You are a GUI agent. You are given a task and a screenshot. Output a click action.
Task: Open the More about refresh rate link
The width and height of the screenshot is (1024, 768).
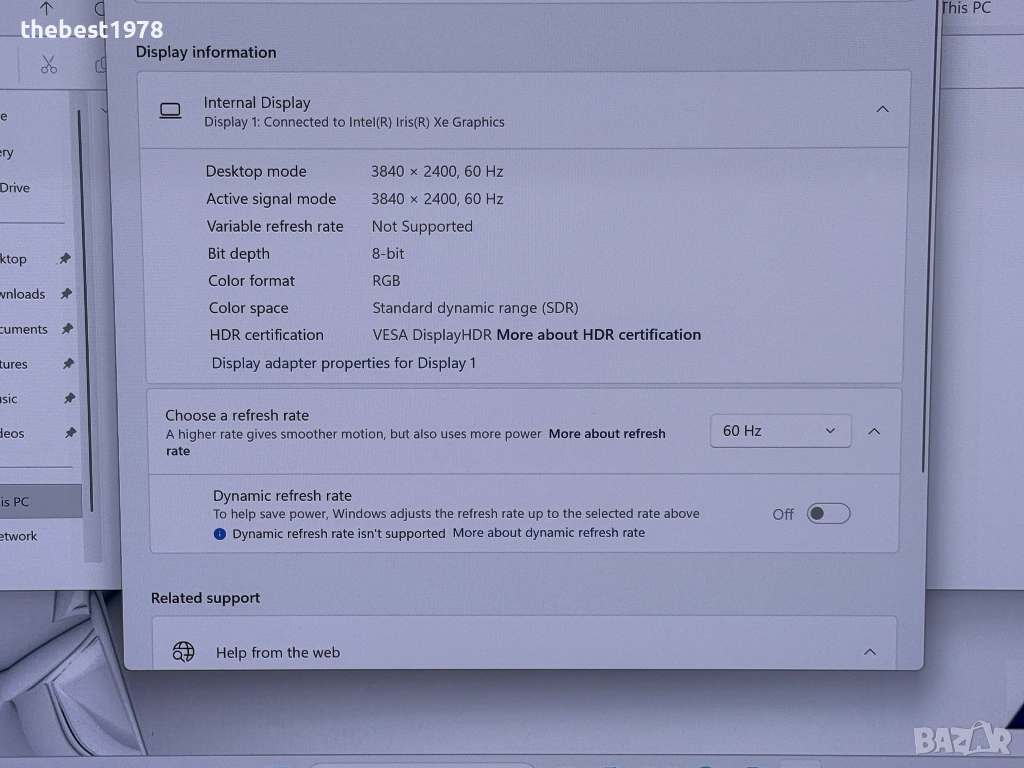pos(606,434)
